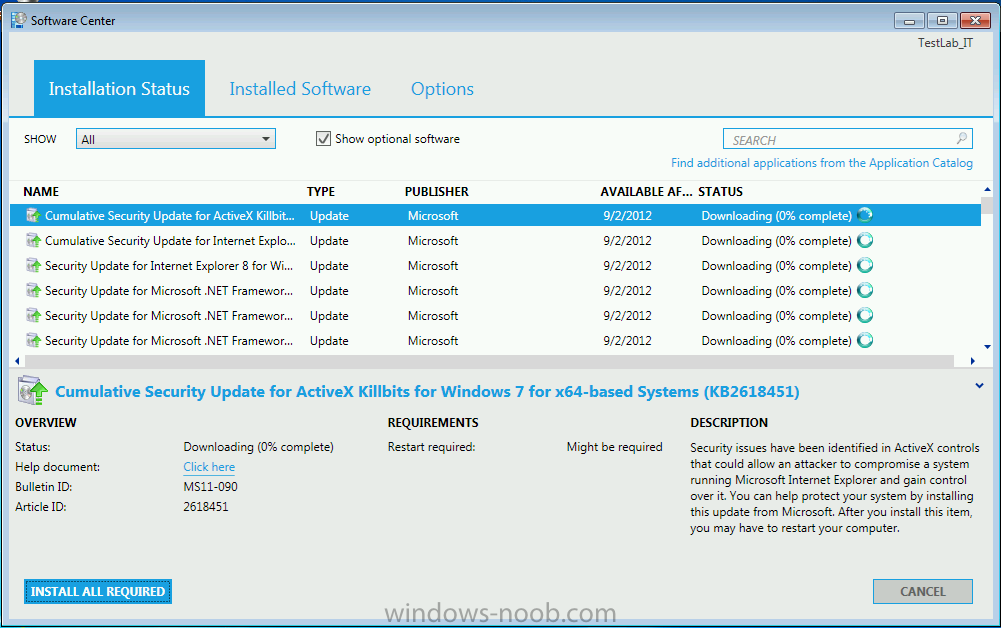Click downloading spinner on Internet Explorer 8 row

(865, 265)
